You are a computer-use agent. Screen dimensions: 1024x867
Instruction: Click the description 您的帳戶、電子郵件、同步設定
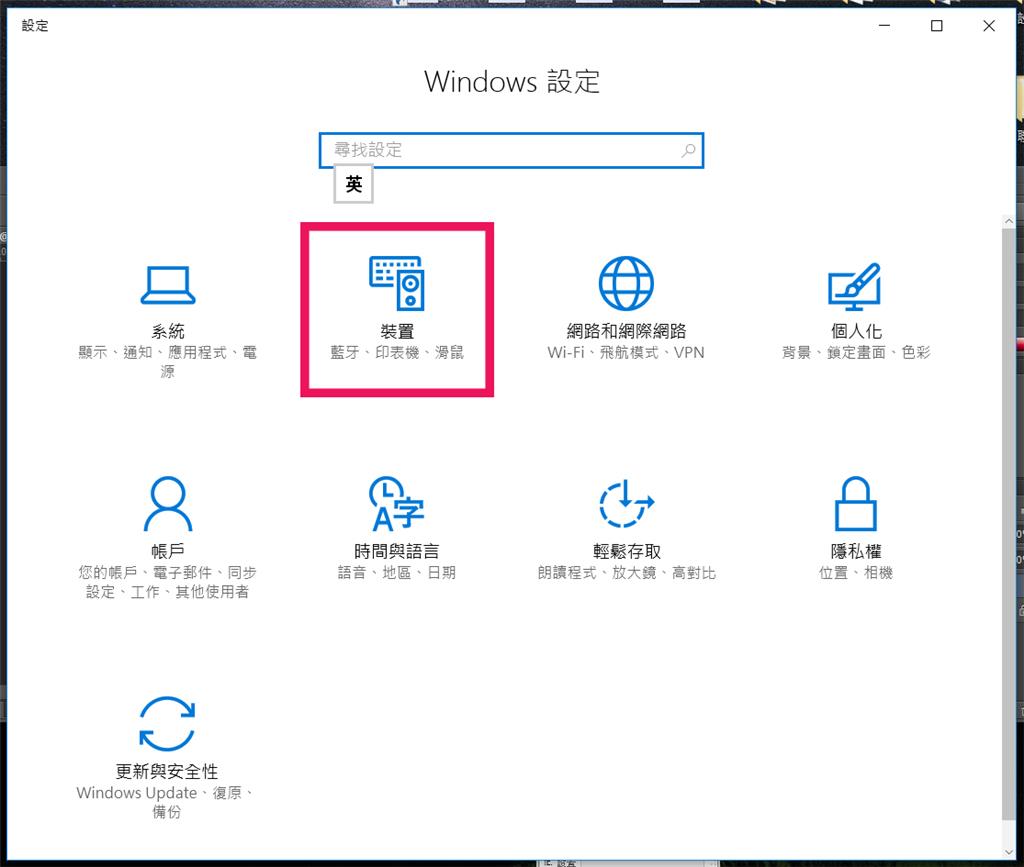167,582
